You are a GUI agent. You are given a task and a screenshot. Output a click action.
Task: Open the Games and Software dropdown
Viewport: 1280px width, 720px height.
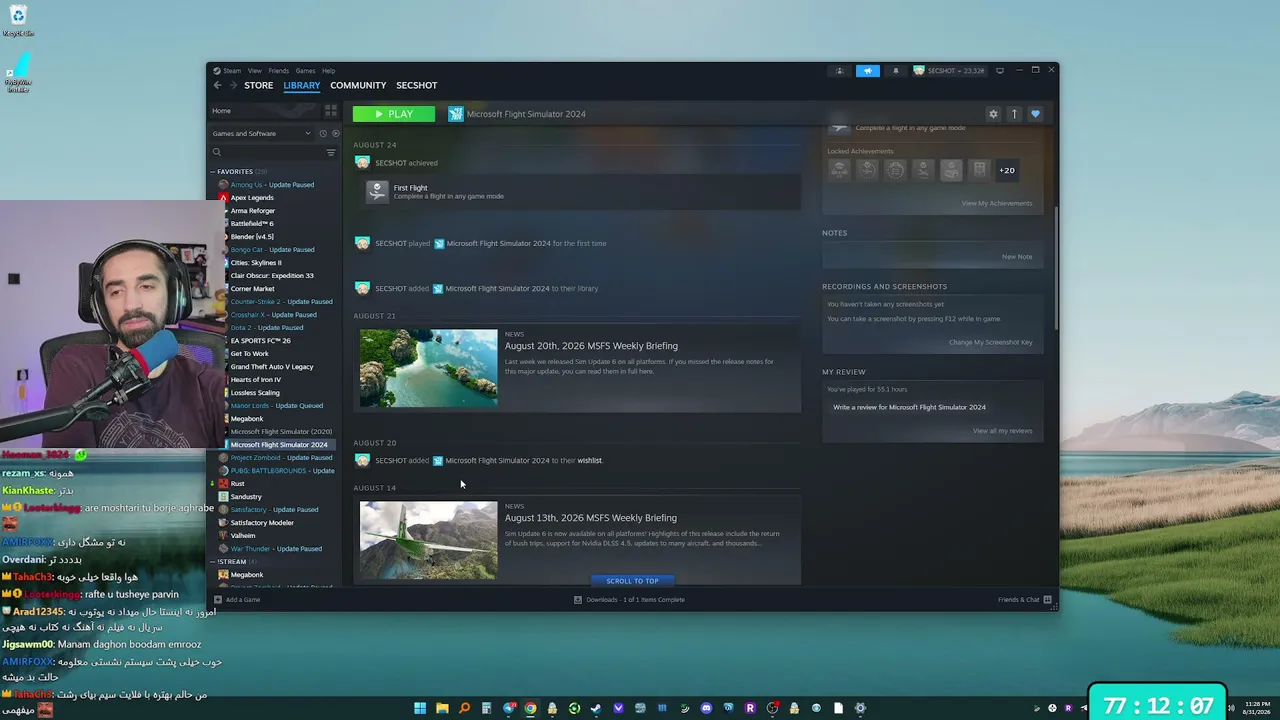[261, 133]
